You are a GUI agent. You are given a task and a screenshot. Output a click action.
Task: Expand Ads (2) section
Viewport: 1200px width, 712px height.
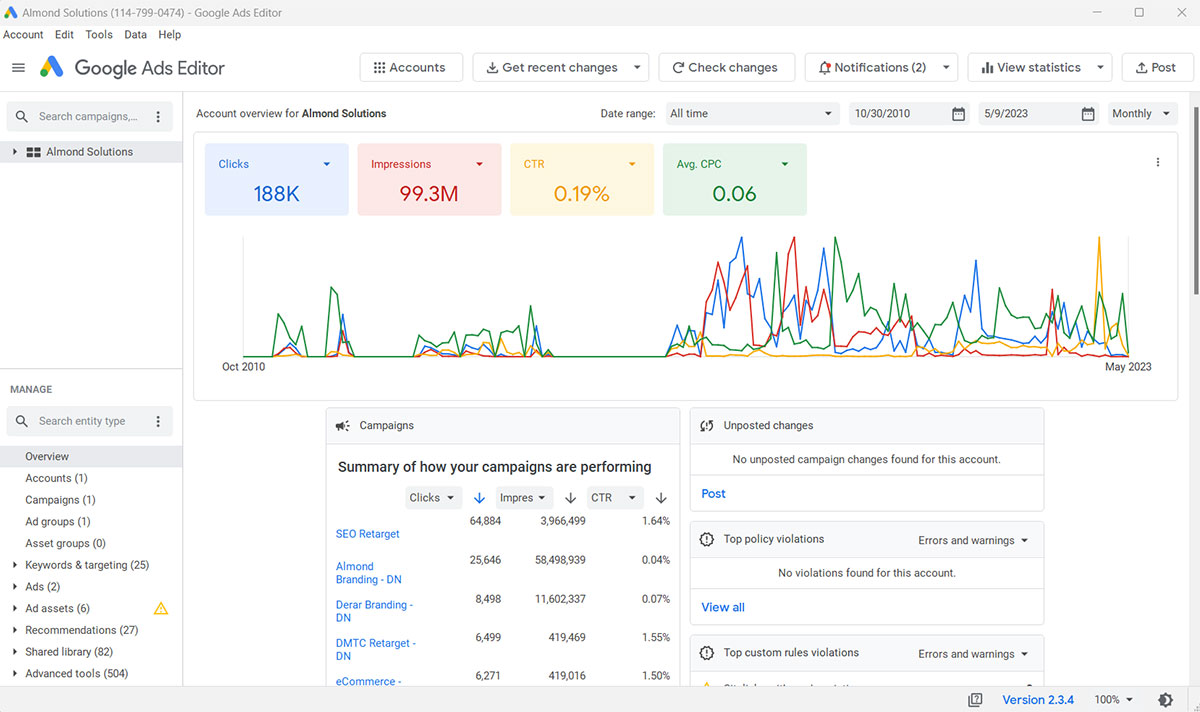pos(14,587)
